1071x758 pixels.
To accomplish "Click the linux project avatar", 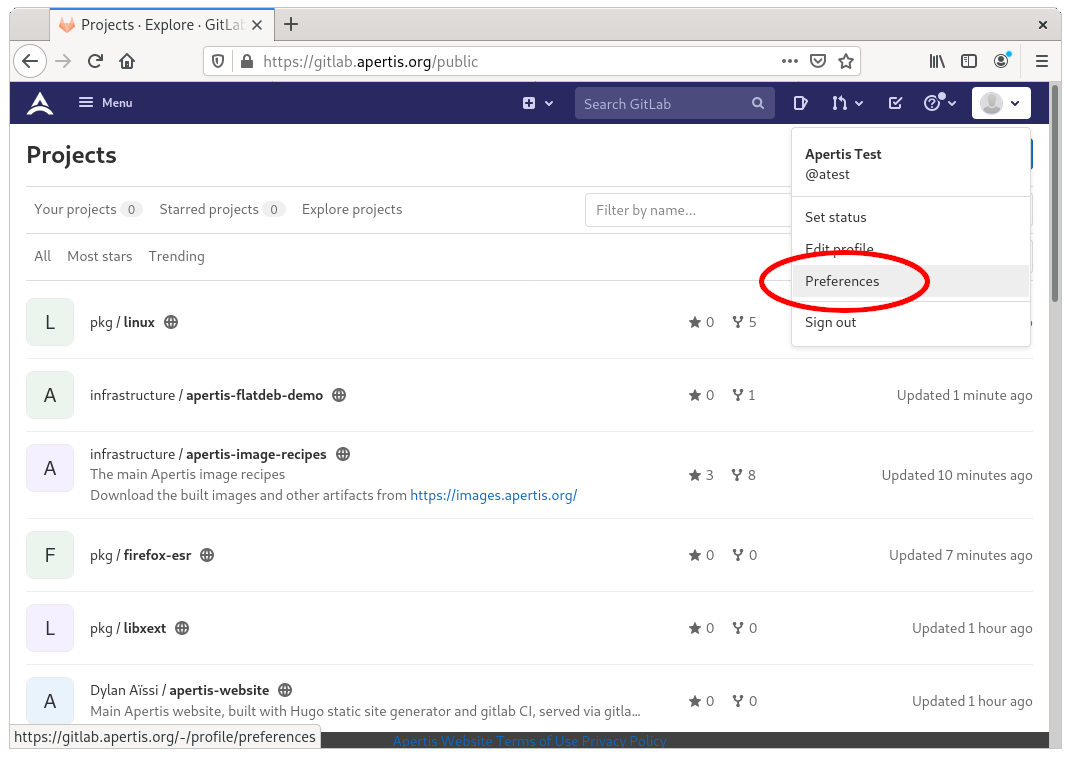I will click(50, 322).
